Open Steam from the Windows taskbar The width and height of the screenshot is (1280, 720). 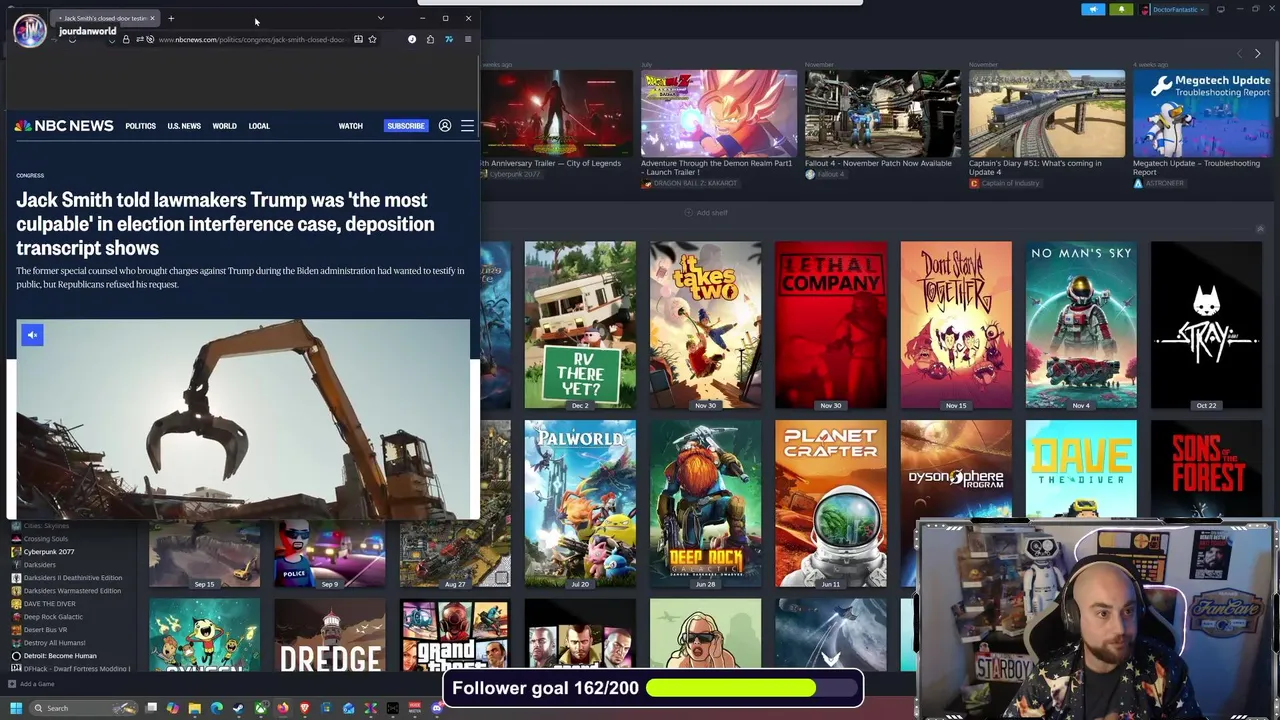239,708
